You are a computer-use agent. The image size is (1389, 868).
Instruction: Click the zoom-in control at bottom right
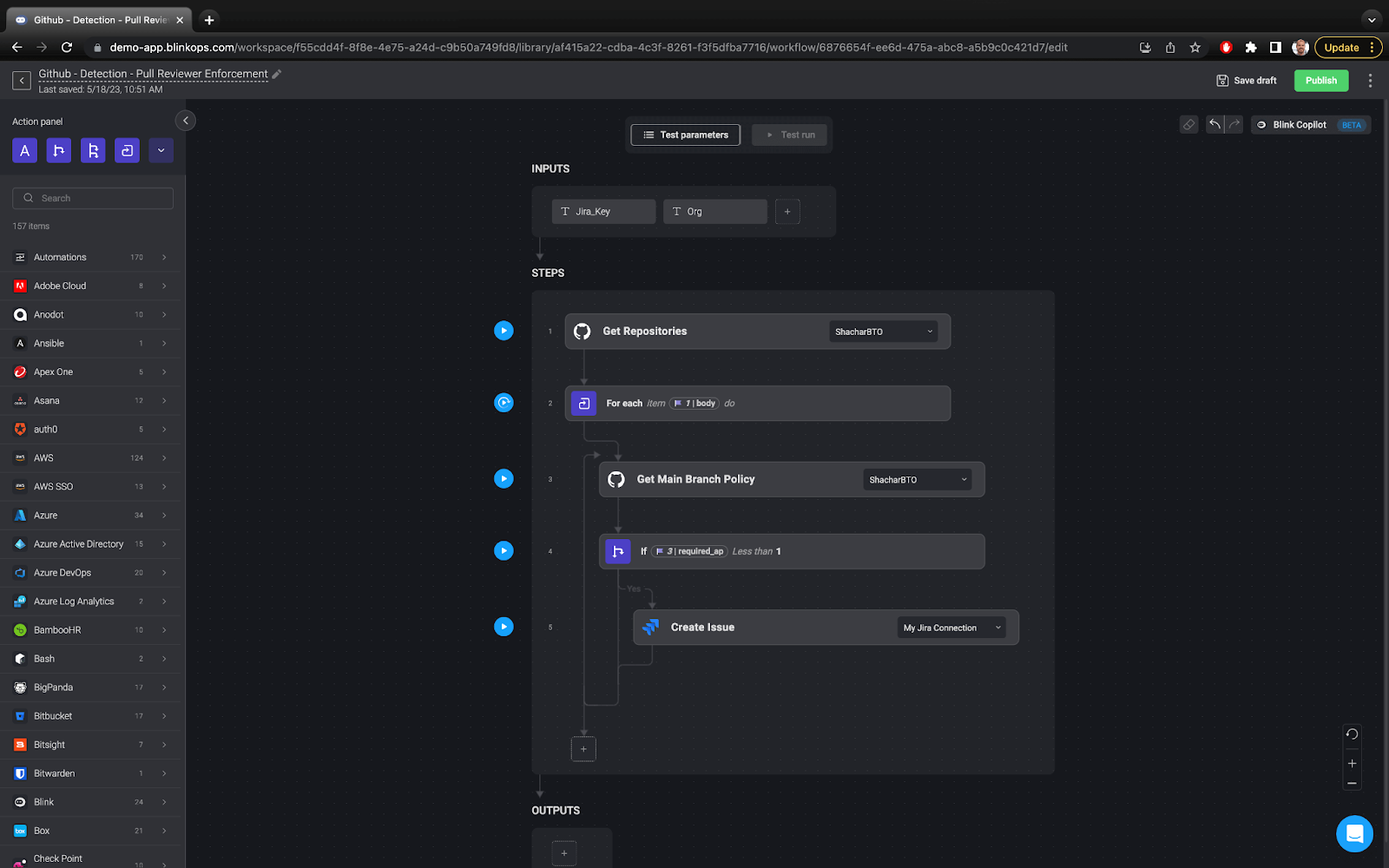(1351, 763)
